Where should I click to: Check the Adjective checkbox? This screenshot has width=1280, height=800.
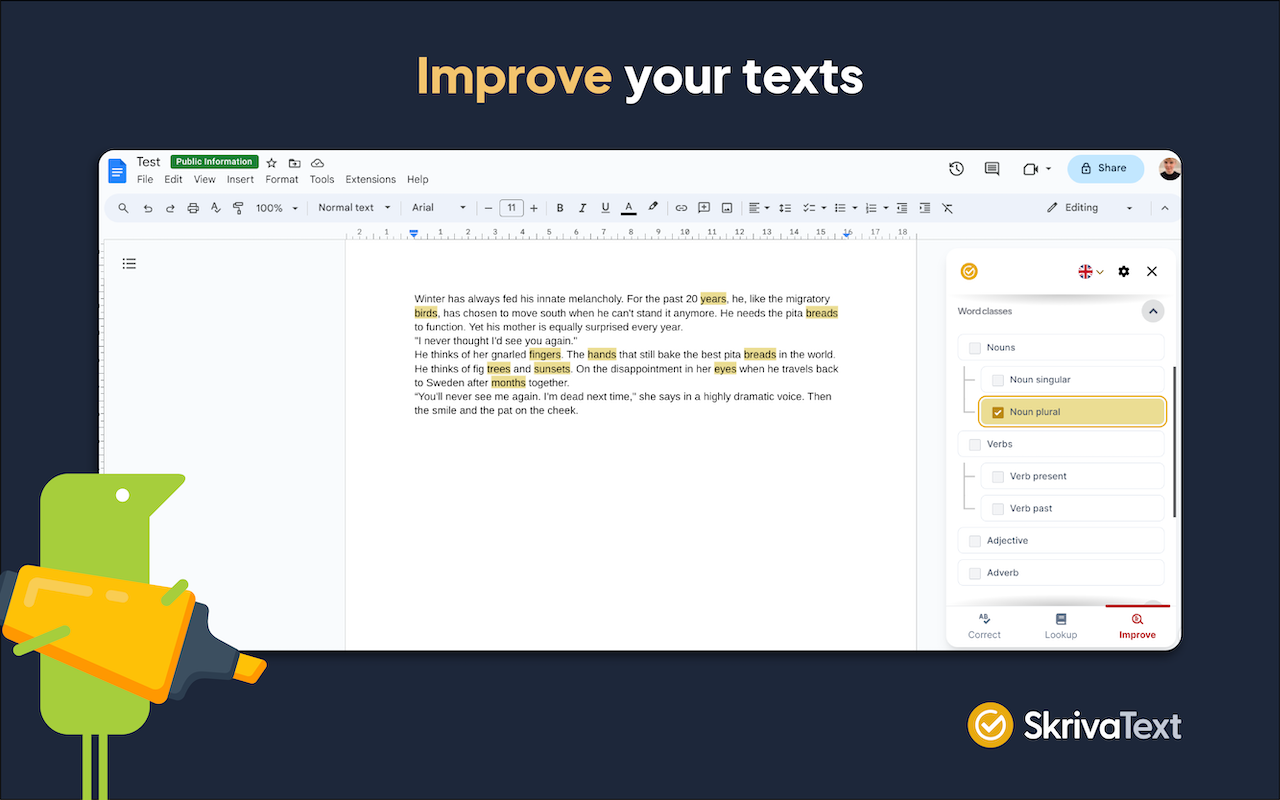coord(975,541)
